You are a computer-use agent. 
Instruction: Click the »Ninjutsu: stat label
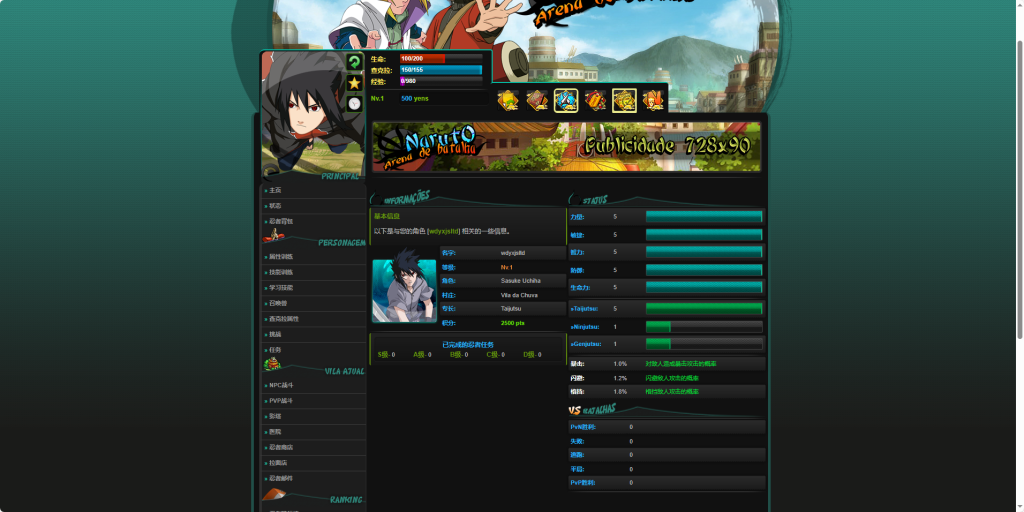coord(585,327)
